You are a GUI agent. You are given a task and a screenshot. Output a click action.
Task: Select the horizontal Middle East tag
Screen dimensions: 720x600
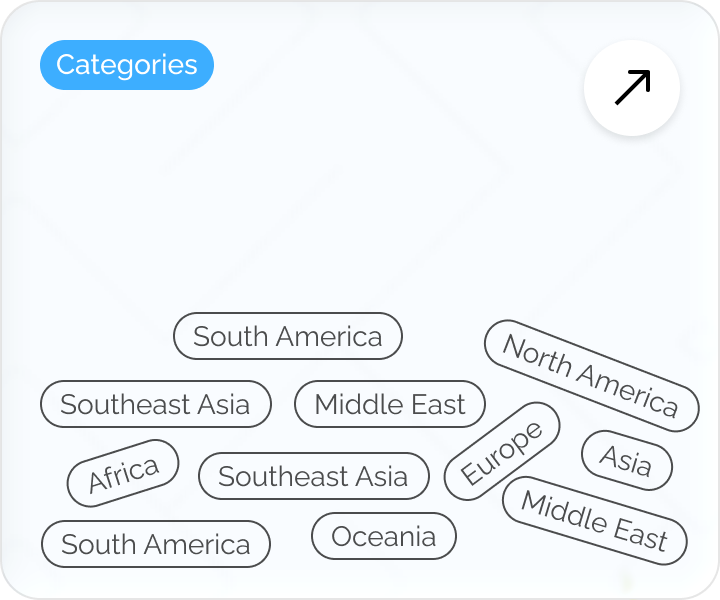click(x=390, y=404)
